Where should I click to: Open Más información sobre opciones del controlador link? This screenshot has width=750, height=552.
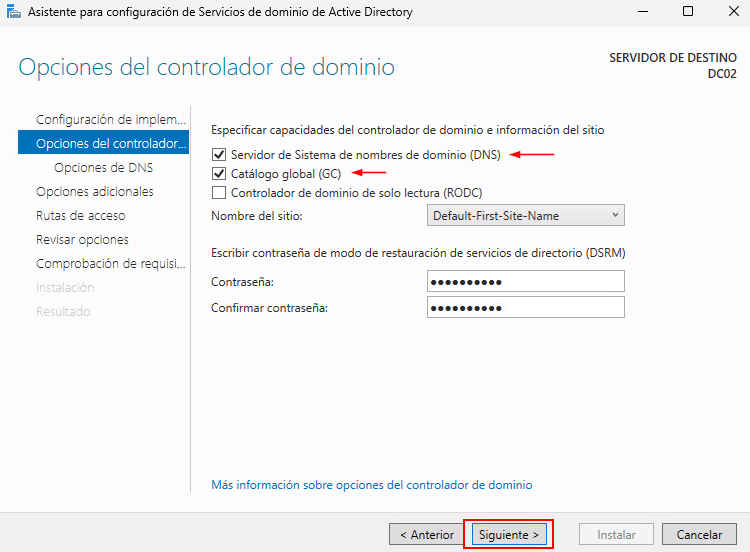371,485
